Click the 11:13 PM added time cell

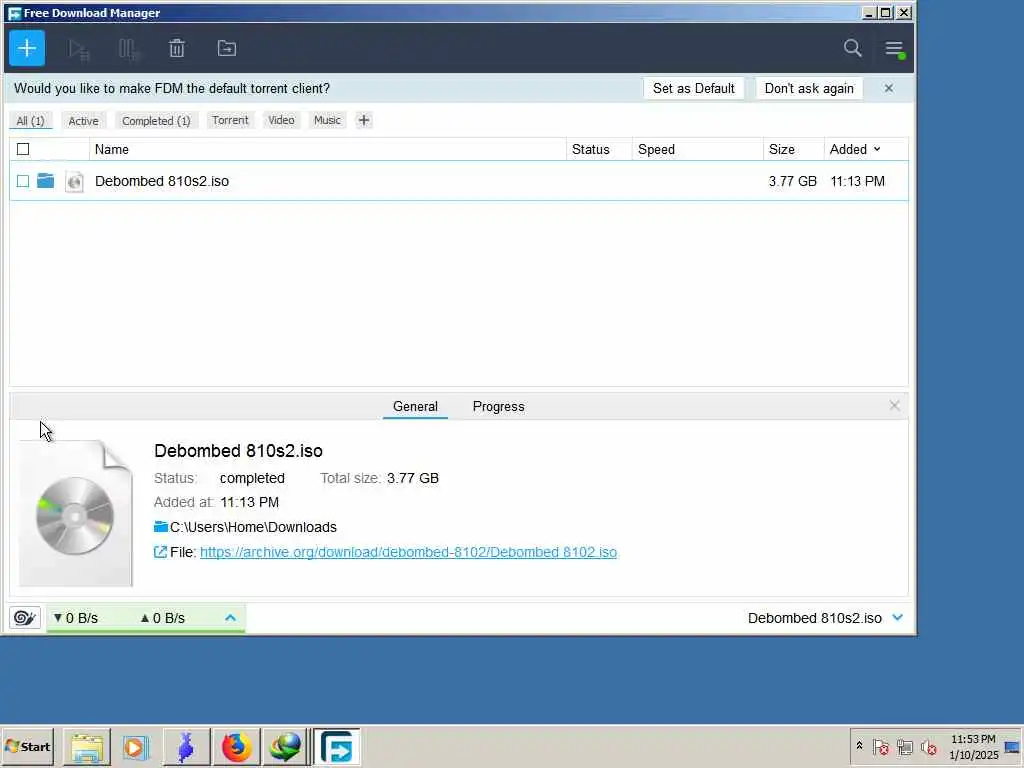coord(857,181)
